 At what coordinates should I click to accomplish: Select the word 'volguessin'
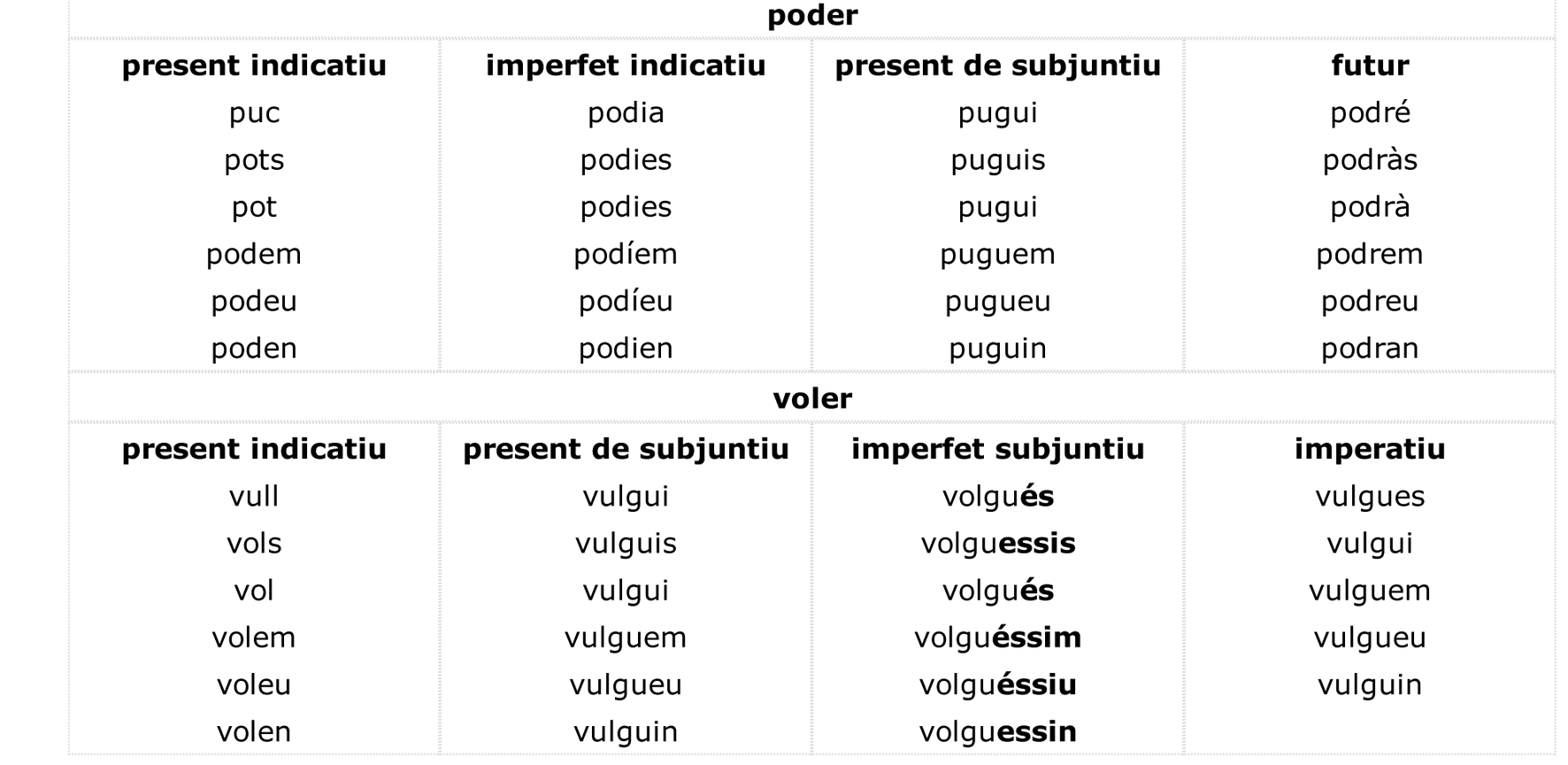coord(997,731)
